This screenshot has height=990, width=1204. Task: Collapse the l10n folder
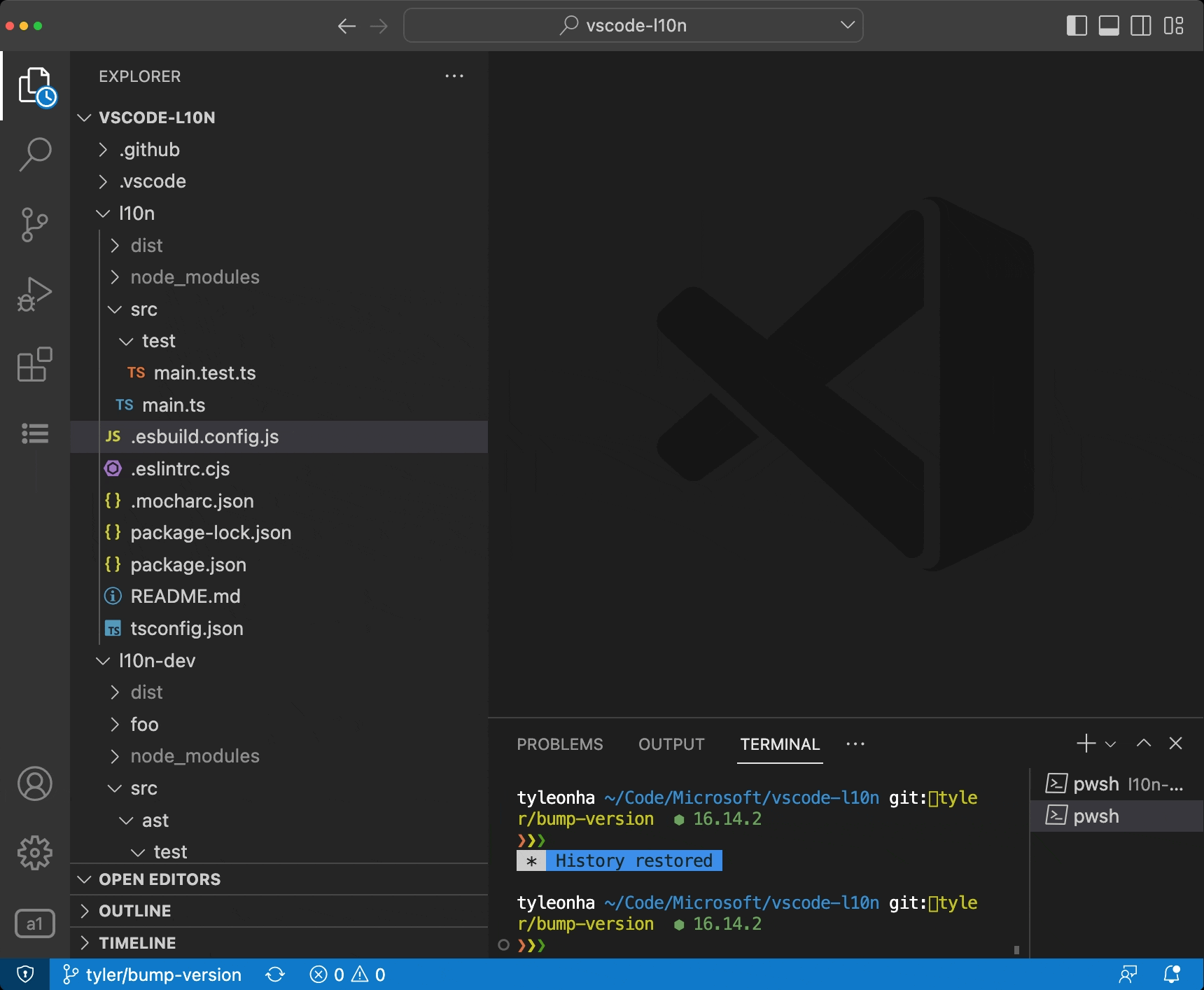(x=103, y=214)
